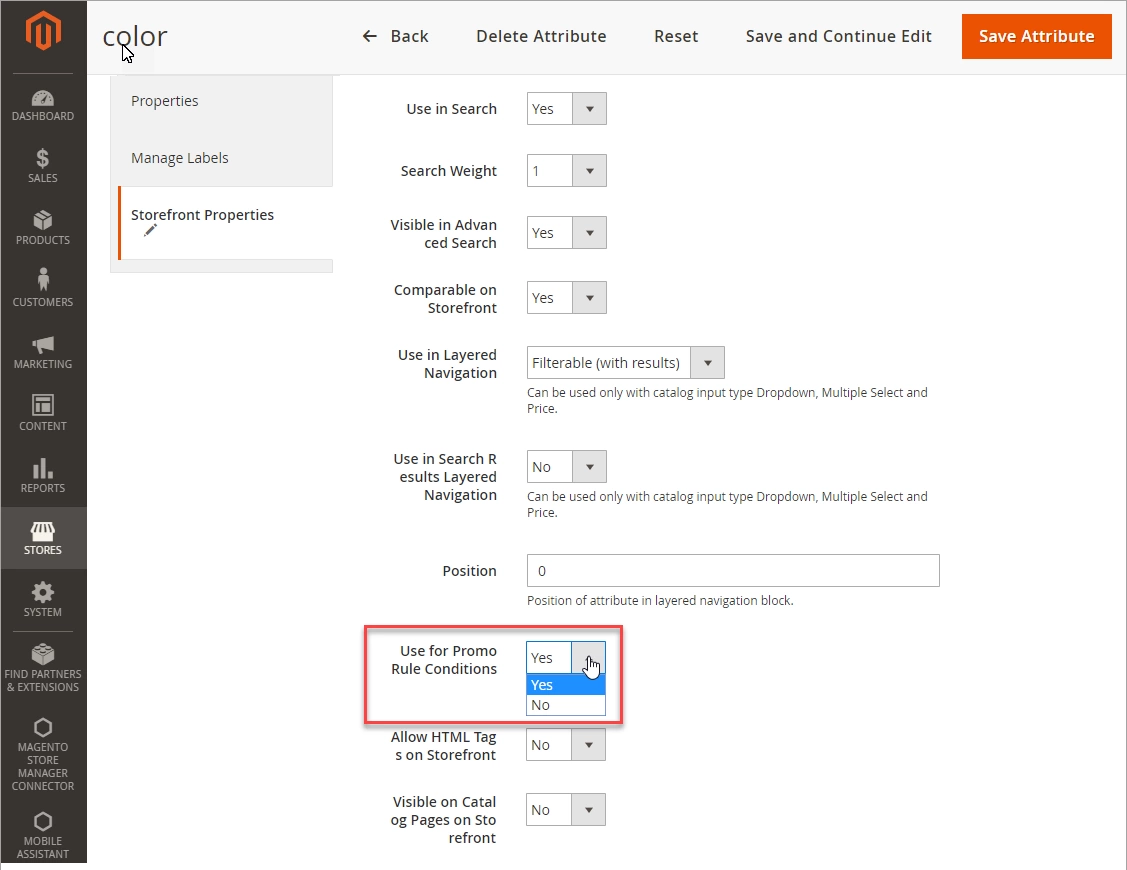1127x870 pixels.
Task: Expand the Use in Search dropdown
Action: (589, 109)
